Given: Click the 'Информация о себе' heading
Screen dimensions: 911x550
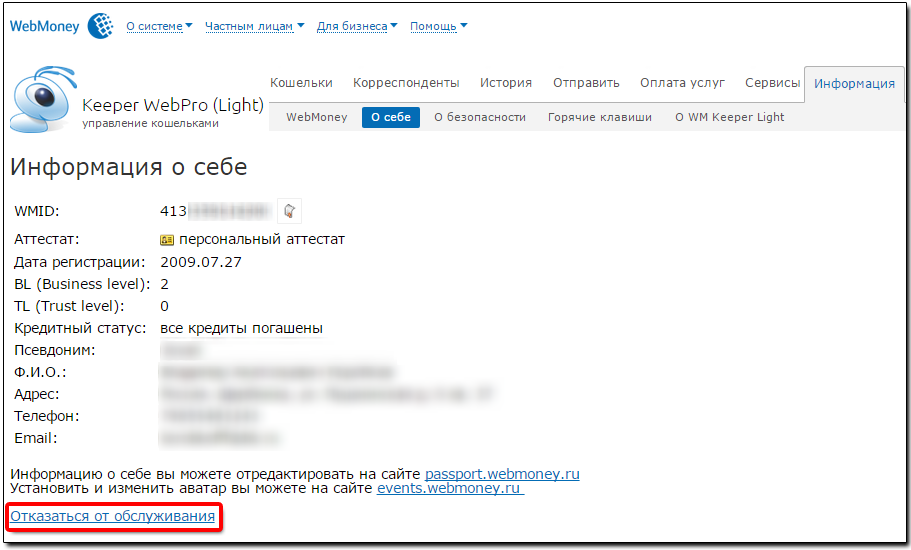Looking at the screenshot, I should click(129, 167).
